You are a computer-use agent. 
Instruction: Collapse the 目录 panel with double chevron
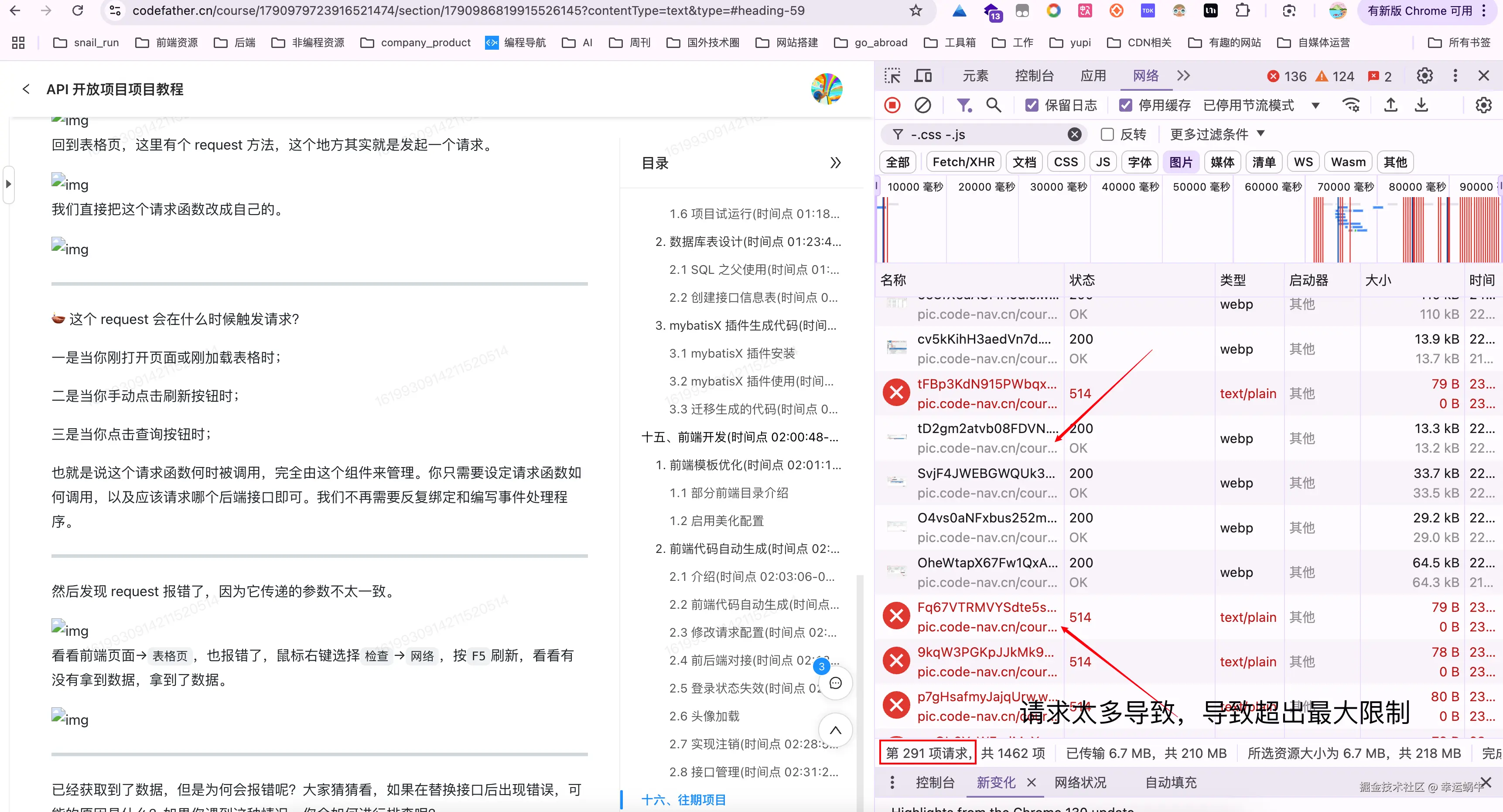coord(836,163)
